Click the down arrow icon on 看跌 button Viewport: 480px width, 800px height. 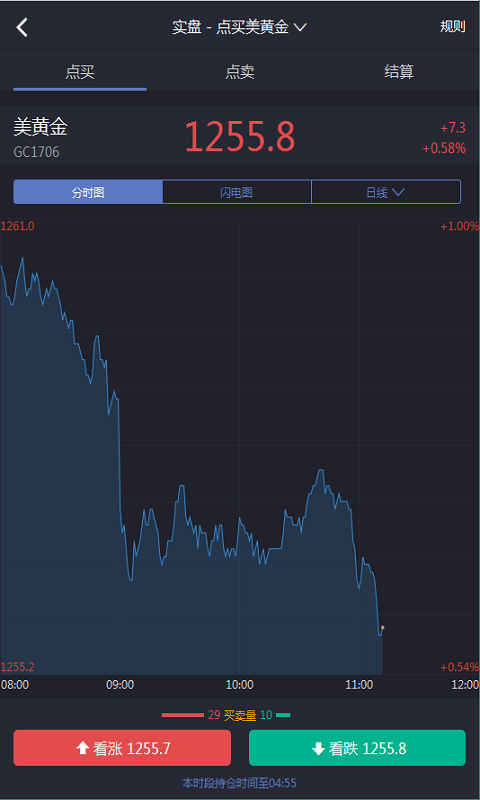318,748
